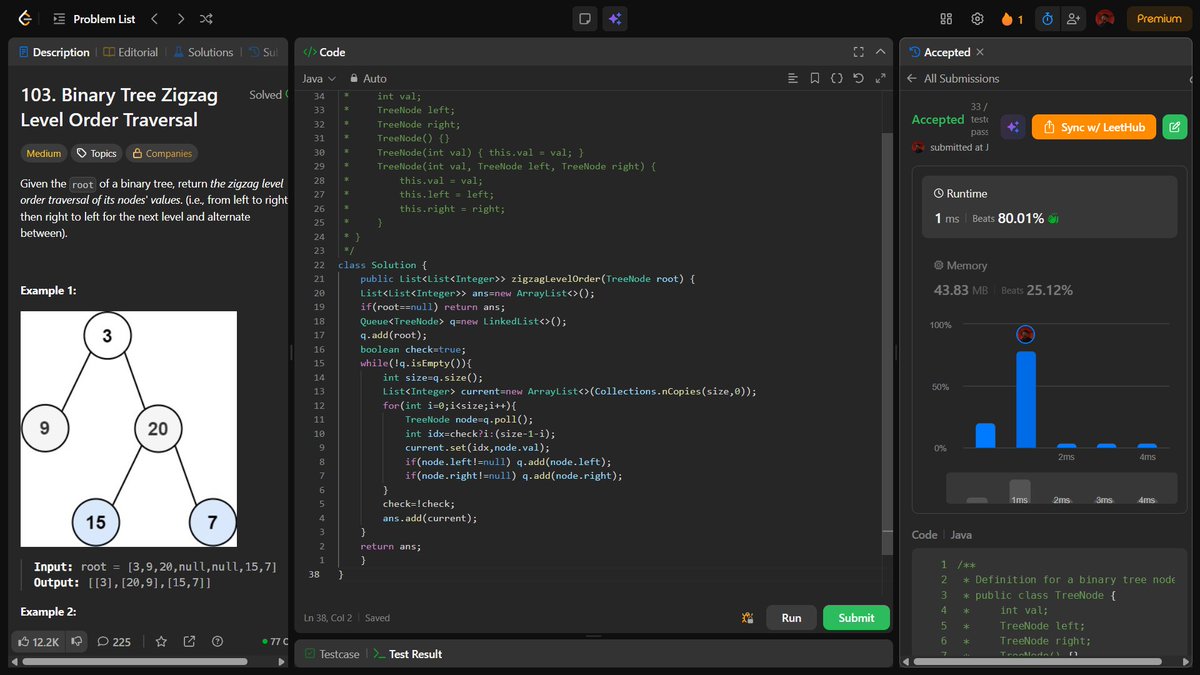Image resolution: width=1200 pixels, height=675 pixels.
Task: Click the green edit note button
Action: (x=1175, y=127)
